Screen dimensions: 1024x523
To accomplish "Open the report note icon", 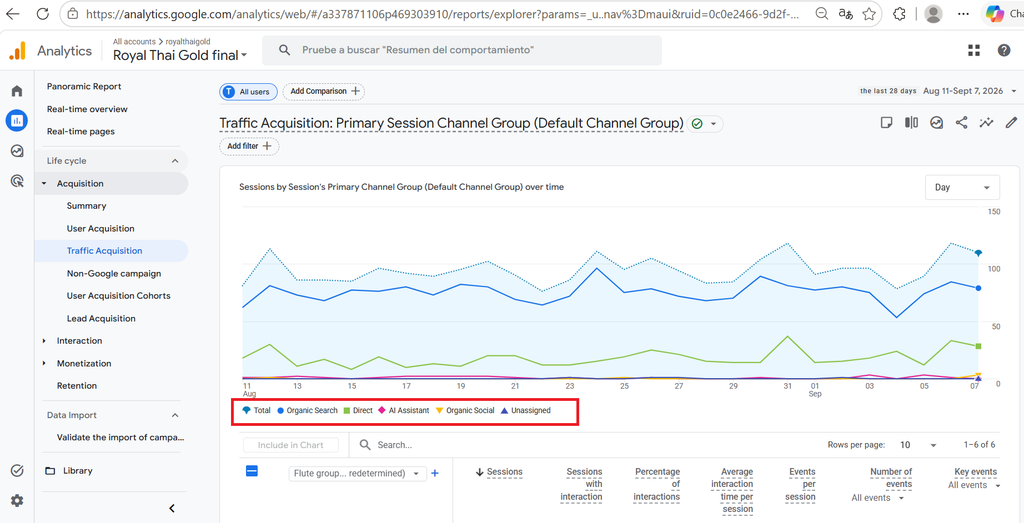I will coord(886,123).
